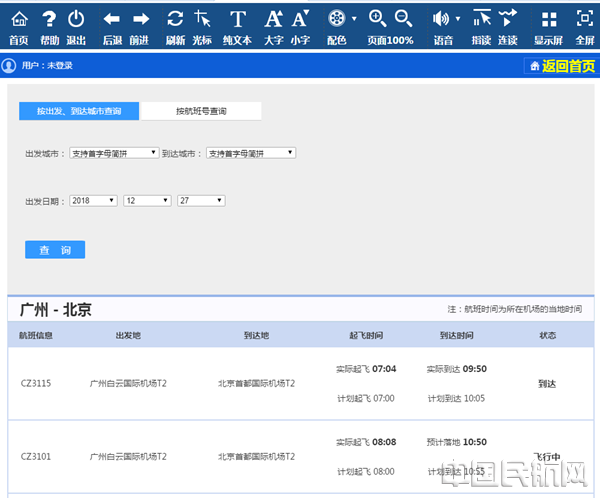
Task: Open the 2018 year dropdown
Action: [93, 201]
